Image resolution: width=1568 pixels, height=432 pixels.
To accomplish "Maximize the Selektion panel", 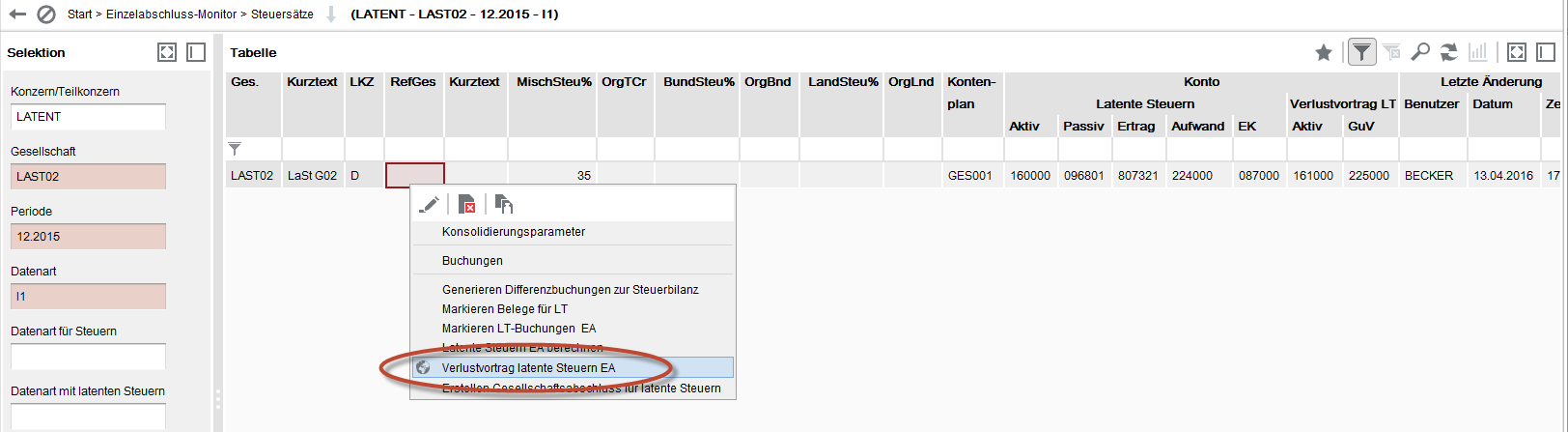I will (167, 52).
